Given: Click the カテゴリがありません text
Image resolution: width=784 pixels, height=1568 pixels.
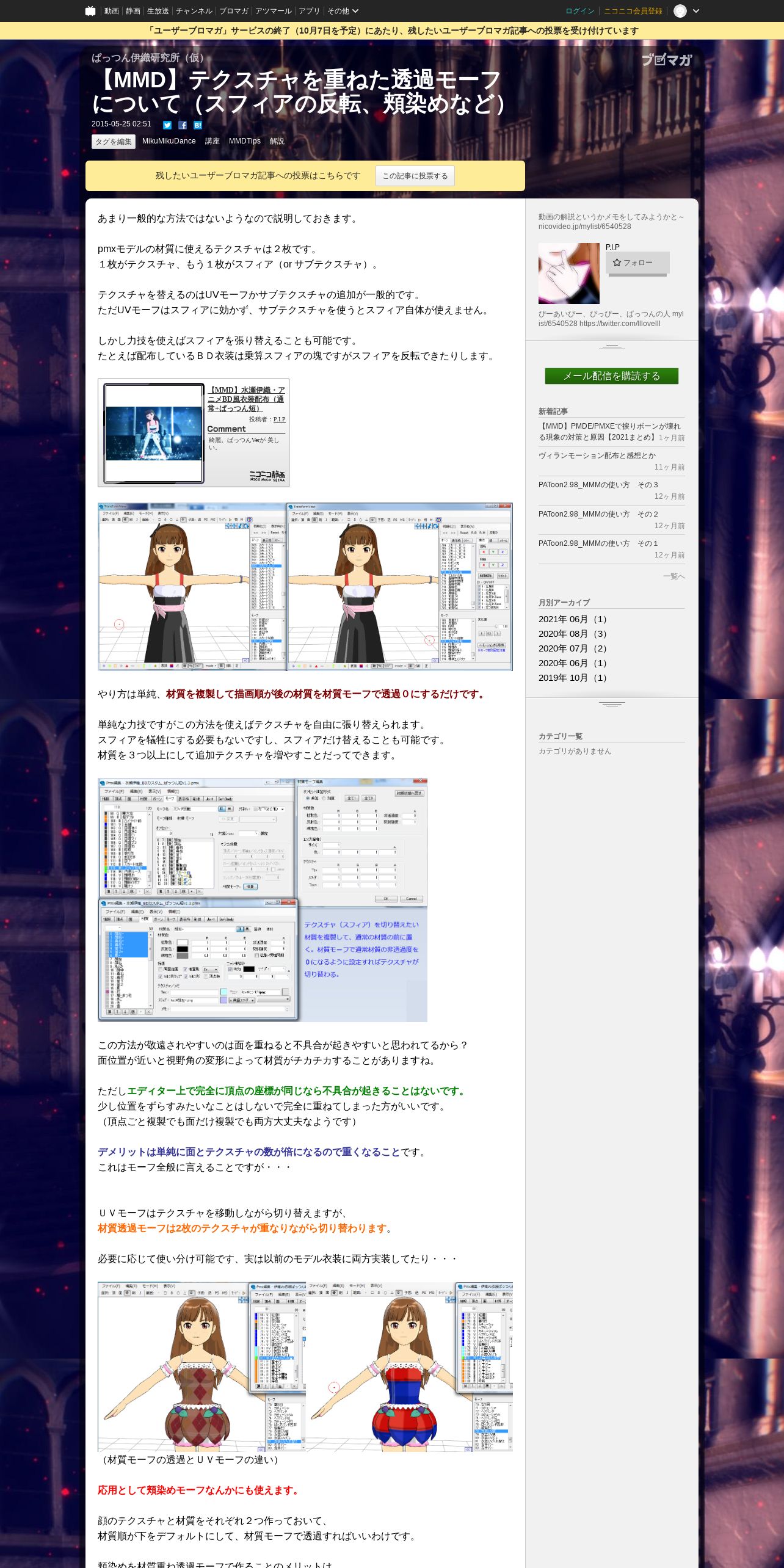Looking at the screenshot, I should (x=575, y=751).
